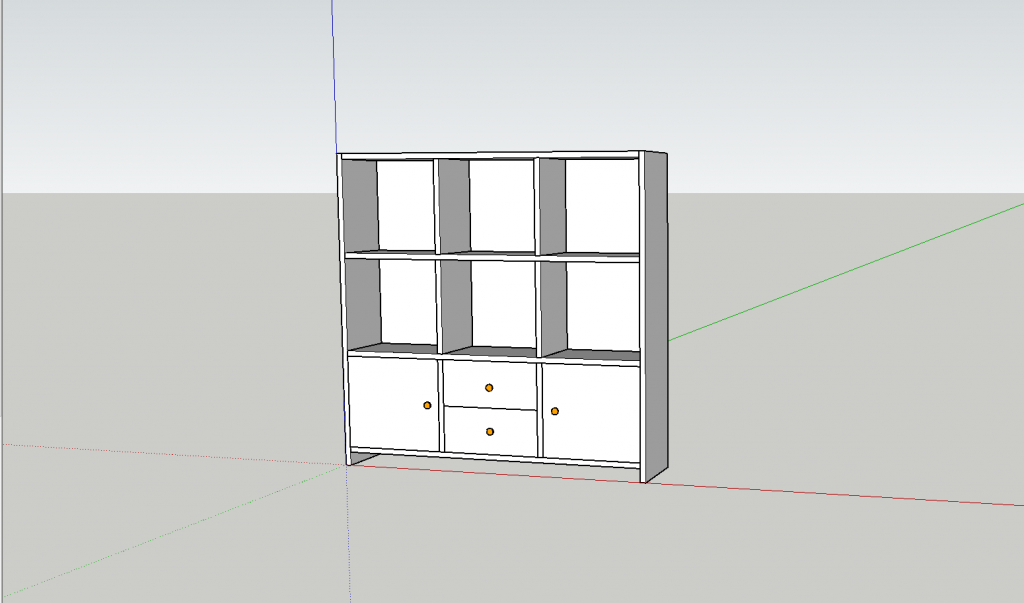Select the orange knob on the left cabinet door
1024x603 pixels.
[427, 405]
